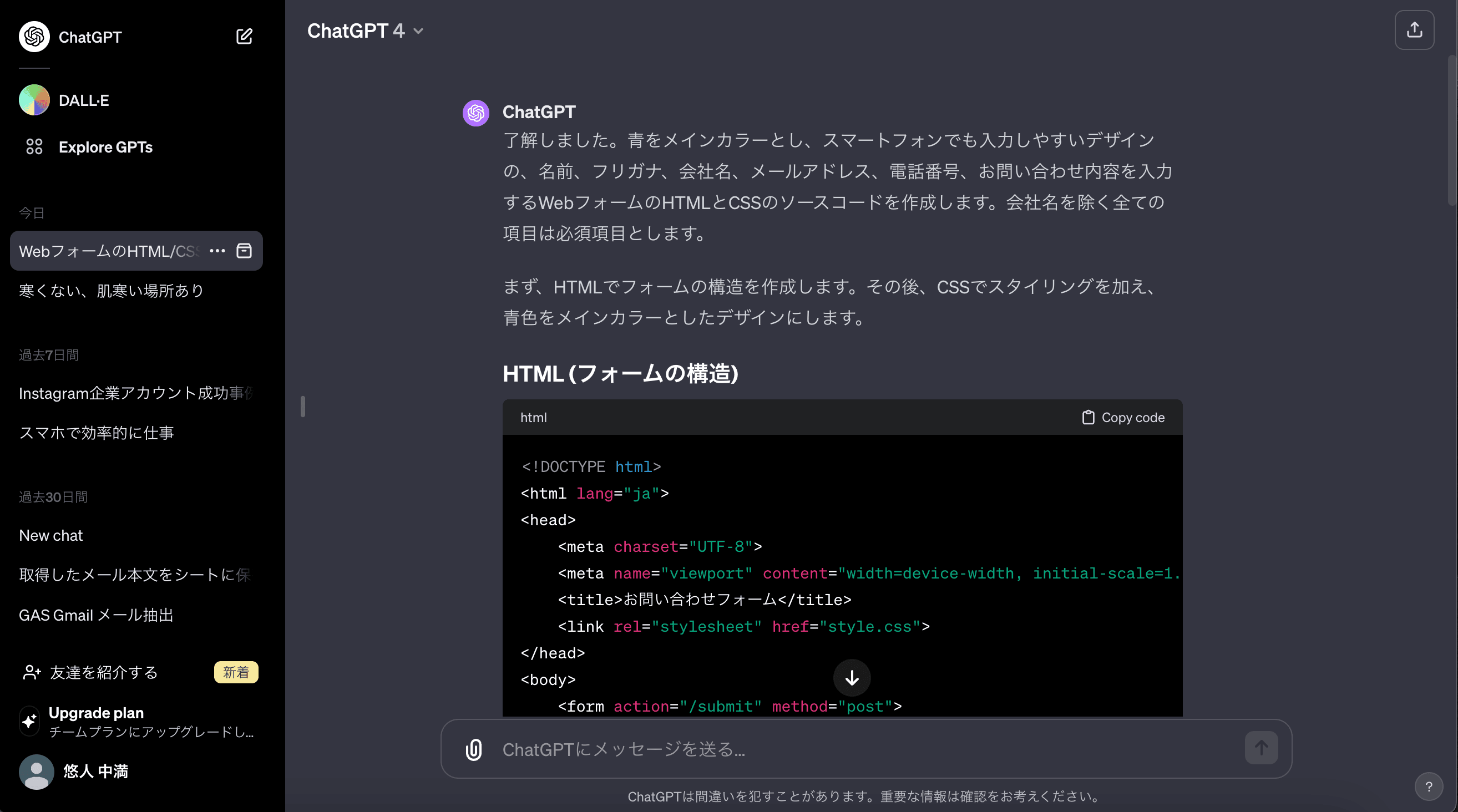Open Explore GPTs
The width and height of the screenshot is (1458, 812).
[105, 147]
